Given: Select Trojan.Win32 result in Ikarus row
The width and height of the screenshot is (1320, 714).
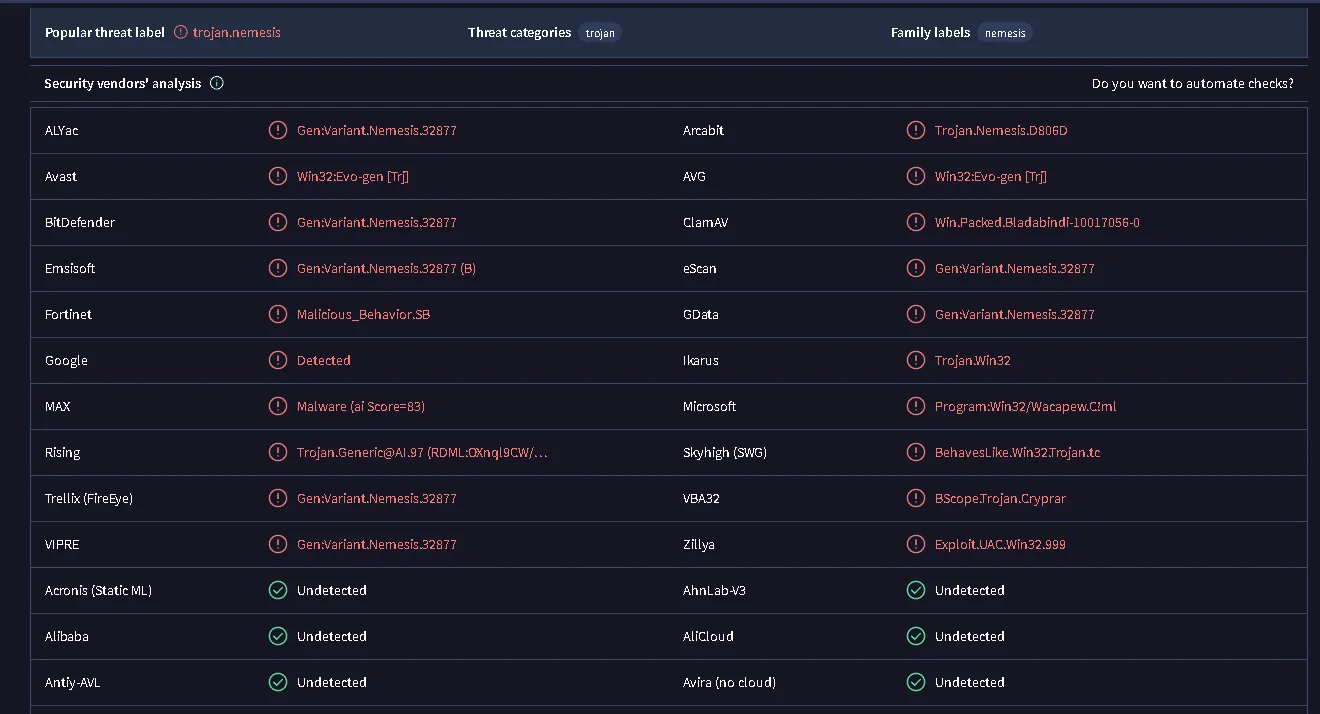Looking at the screenshot, I should click(973, 360).
